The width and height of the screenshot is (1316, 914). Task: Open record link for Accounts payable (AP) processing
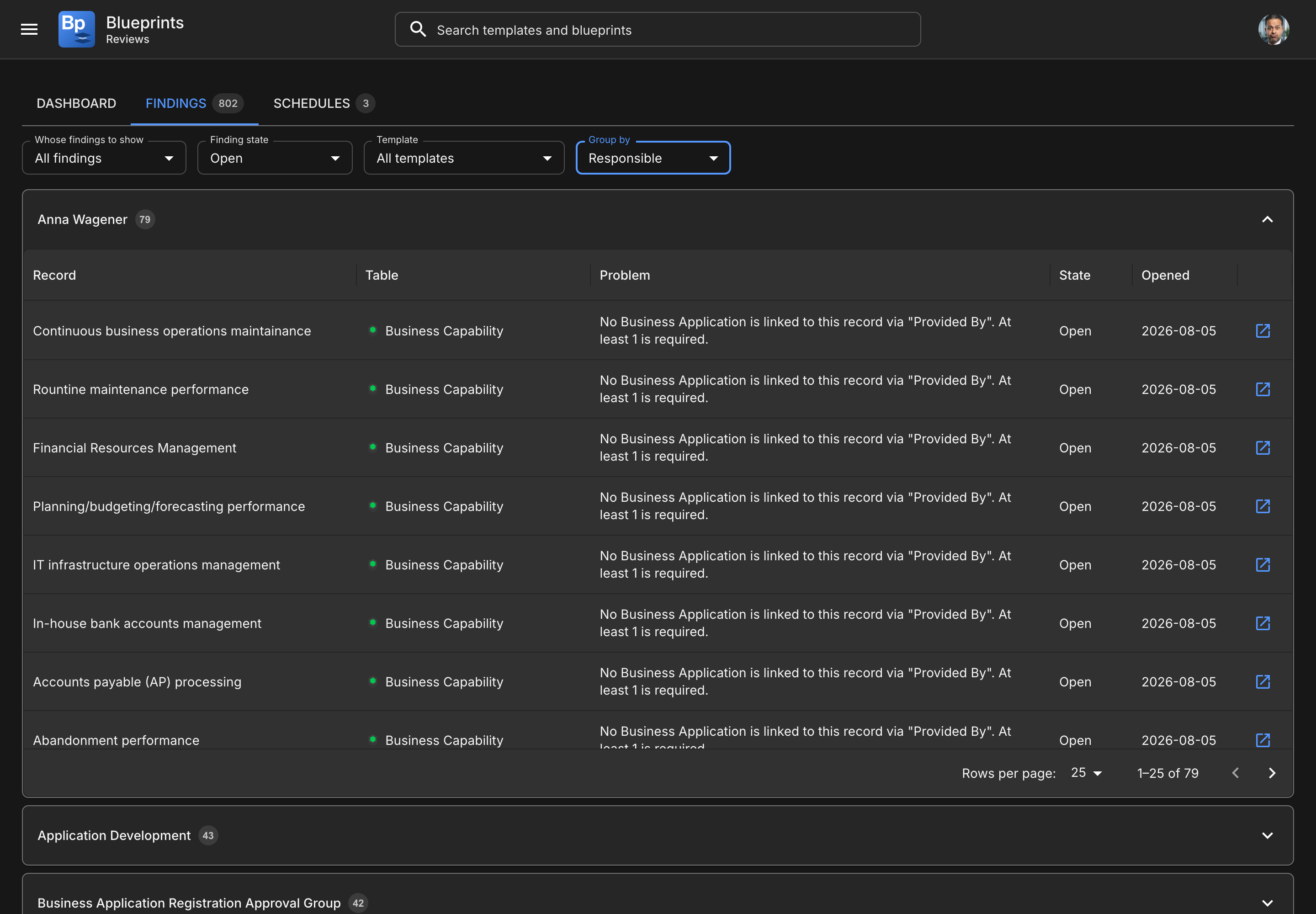click(1263, 681)
